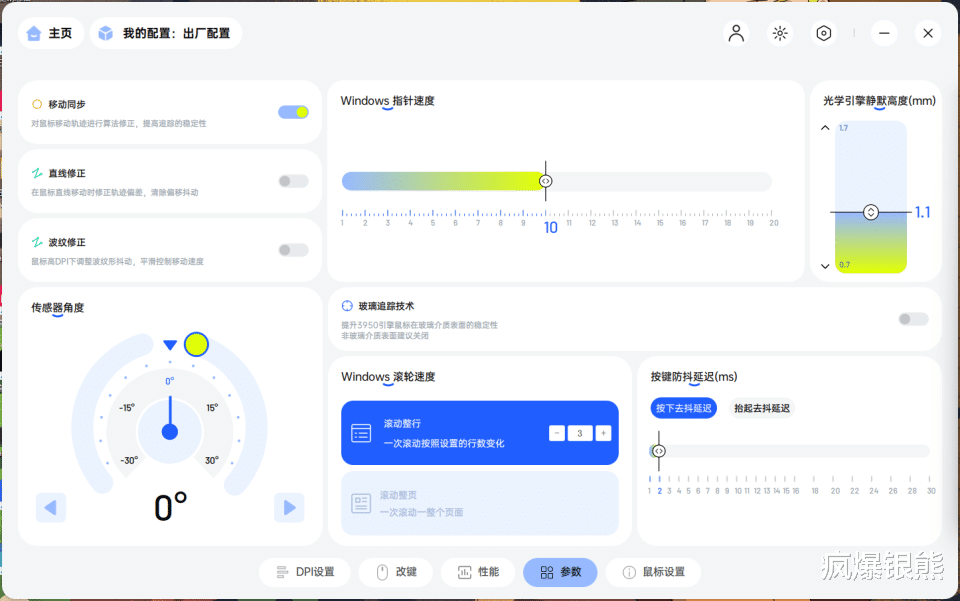The width and height of the screenshot is (960, 601).
Task: Select 抬起去抖延迟 tab
Action: [762, 408]
